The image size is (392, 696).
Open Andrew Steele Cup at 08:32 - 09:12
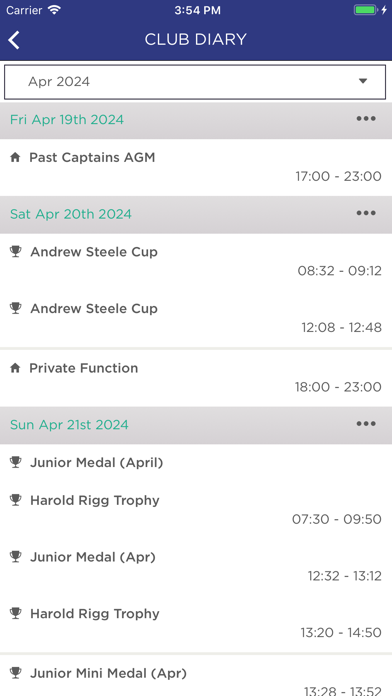(x=196, y=262)
